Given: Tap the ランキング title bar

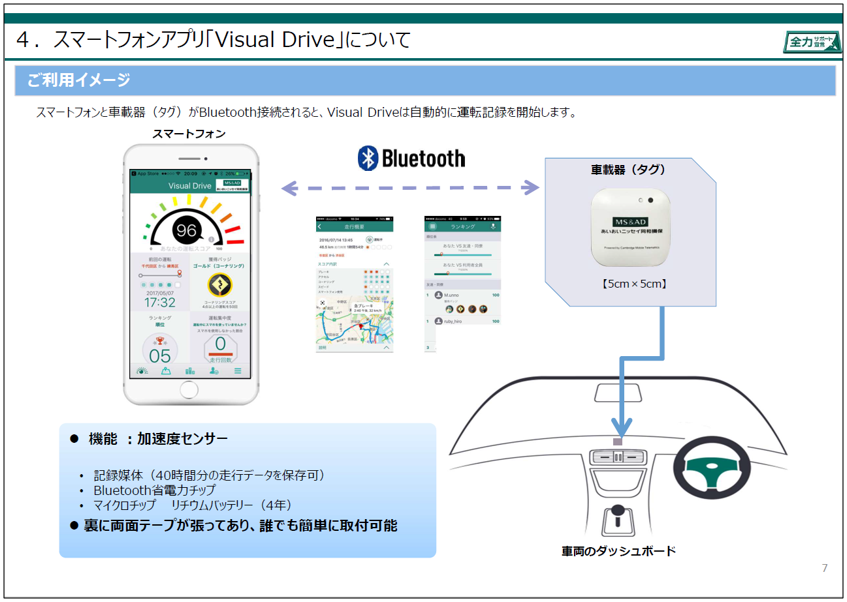Looking at the screenshot, I should click(x=462, y=225).
